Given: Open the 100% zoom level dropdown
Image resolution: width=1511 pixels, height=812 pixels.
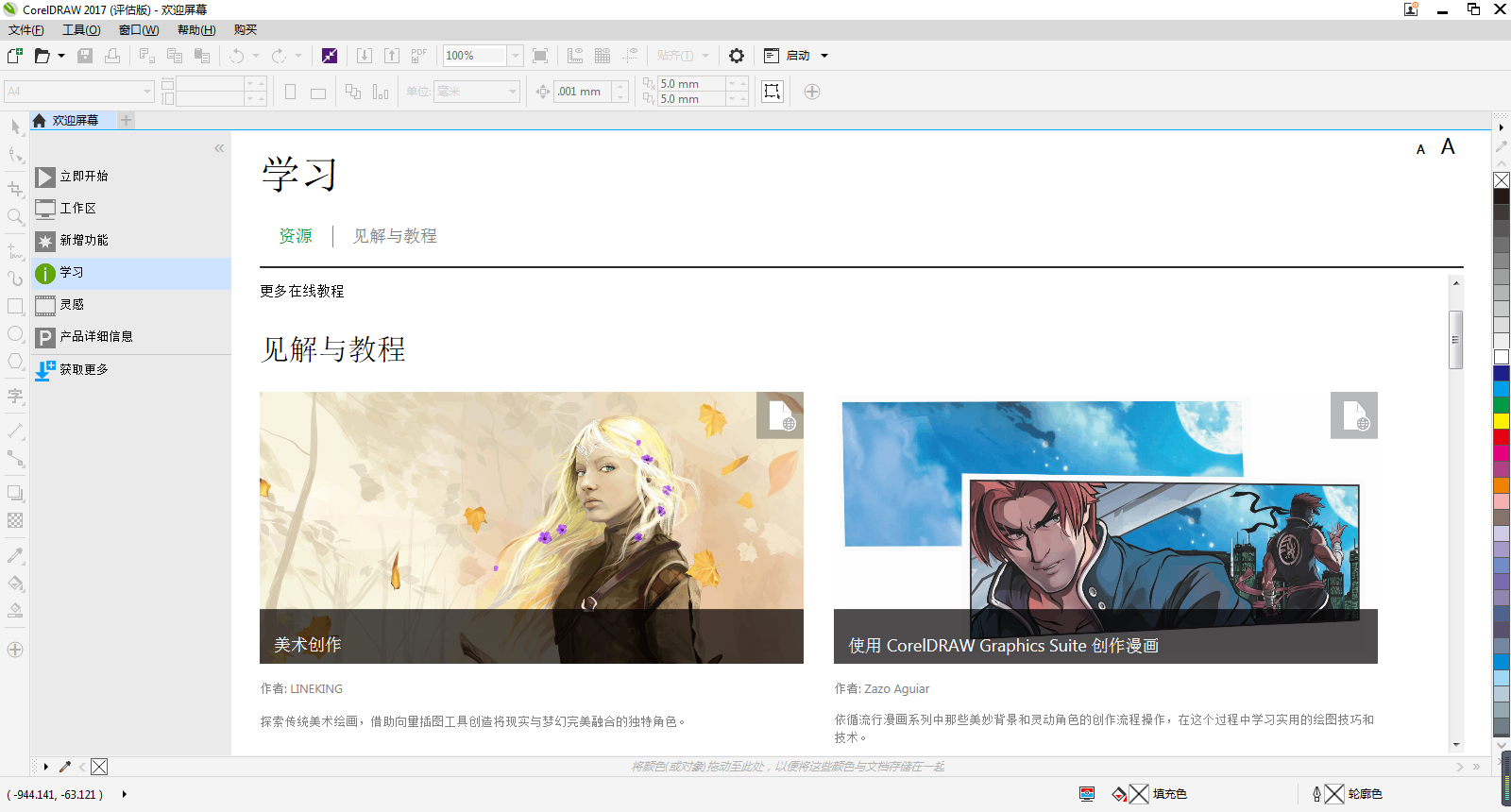Looking at the screenshot, I should point(516,56).
